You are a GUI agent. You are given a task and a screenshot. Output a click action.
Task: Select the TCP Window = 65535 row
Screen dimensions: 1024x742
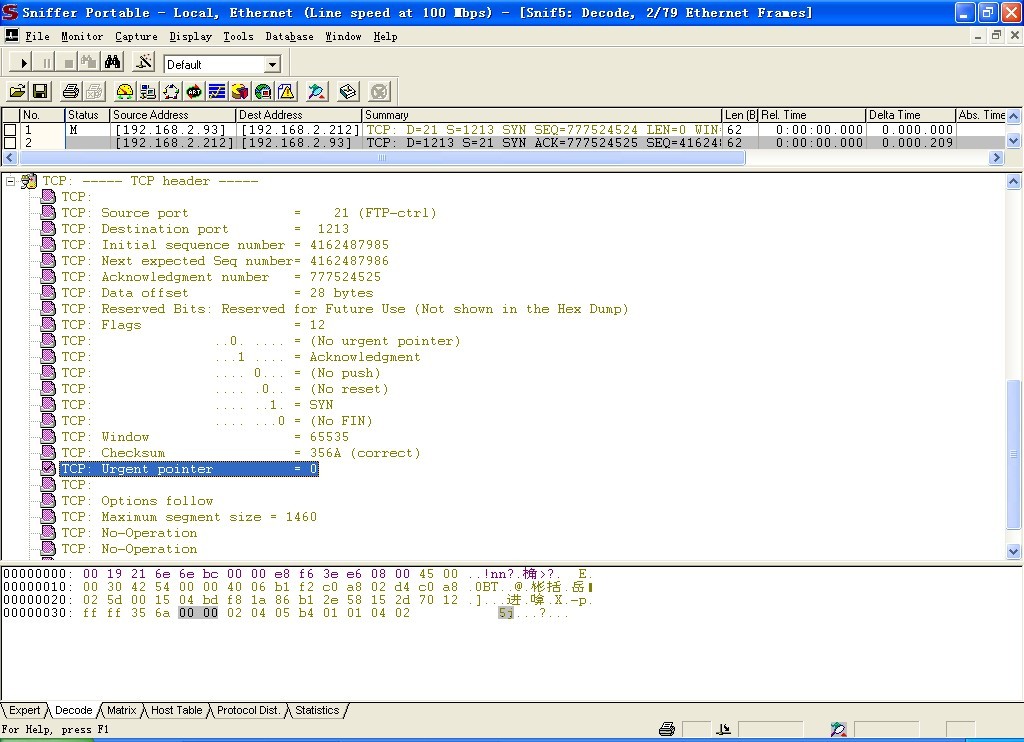(x=205, y=436)
